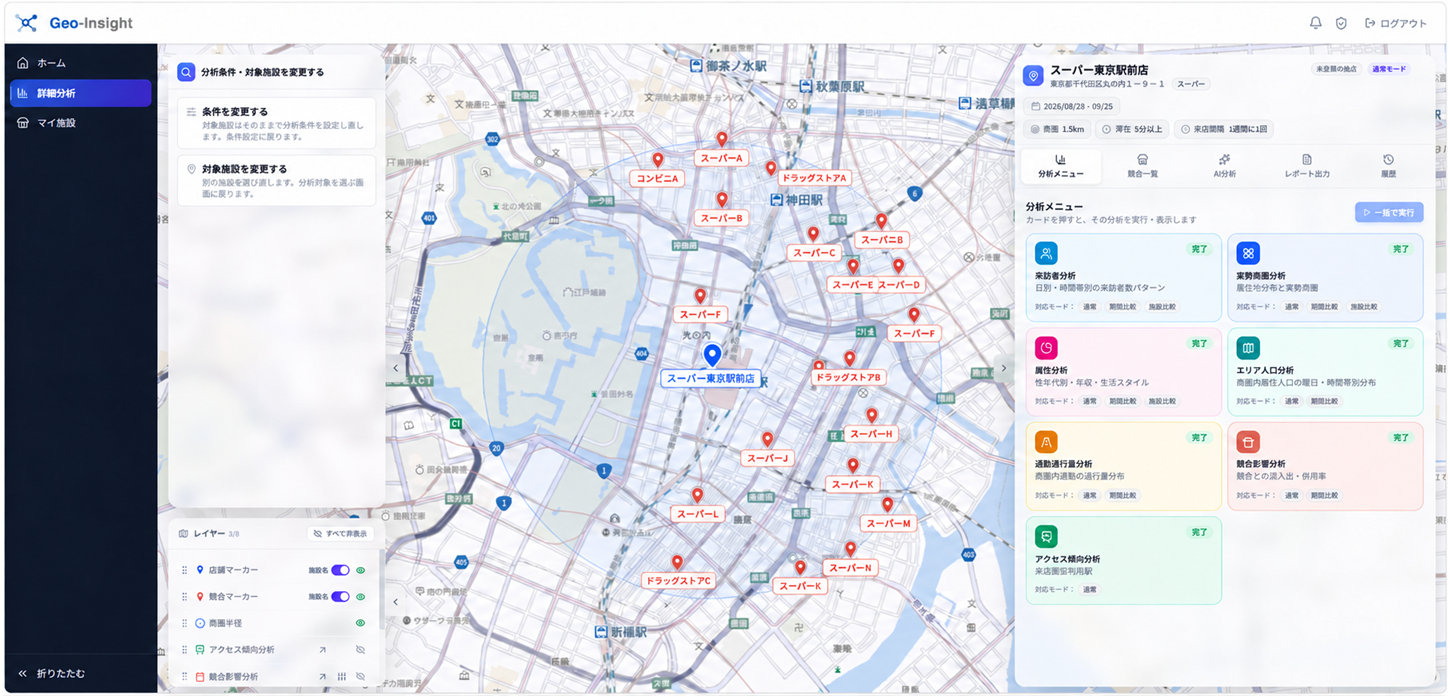The width and height of the screenshot is (1450, 696).
Task: Open the 商圏 1.5km setting chip
Action: pyautogui.click(x=1058, y=129)
